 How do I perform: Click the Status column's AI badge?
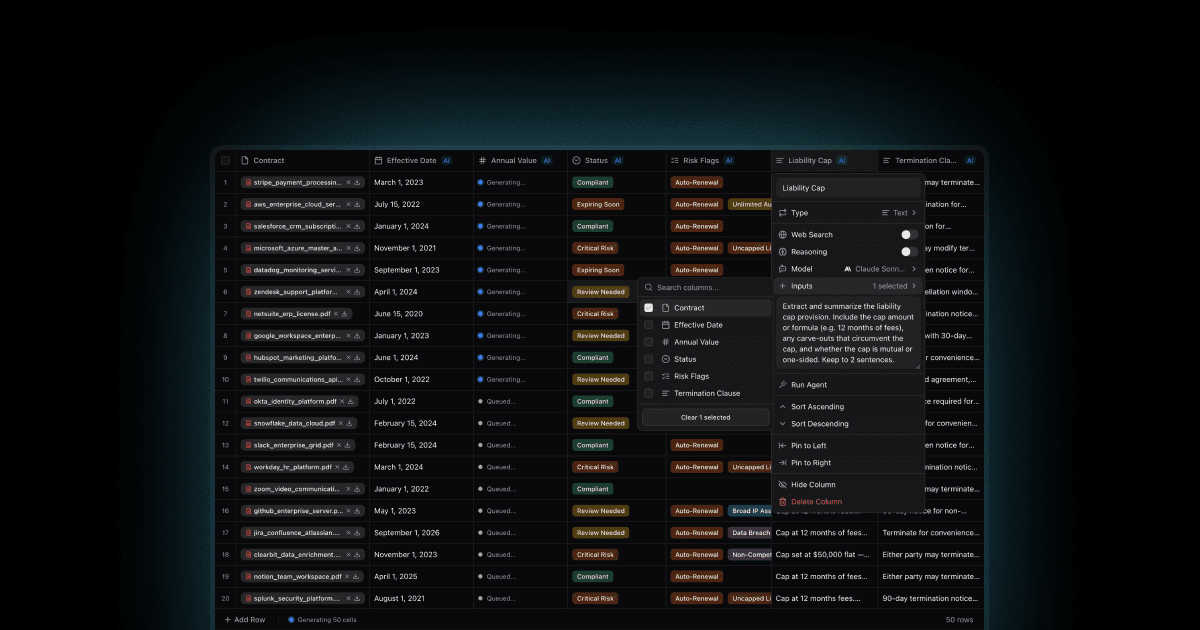click(618, 160)
